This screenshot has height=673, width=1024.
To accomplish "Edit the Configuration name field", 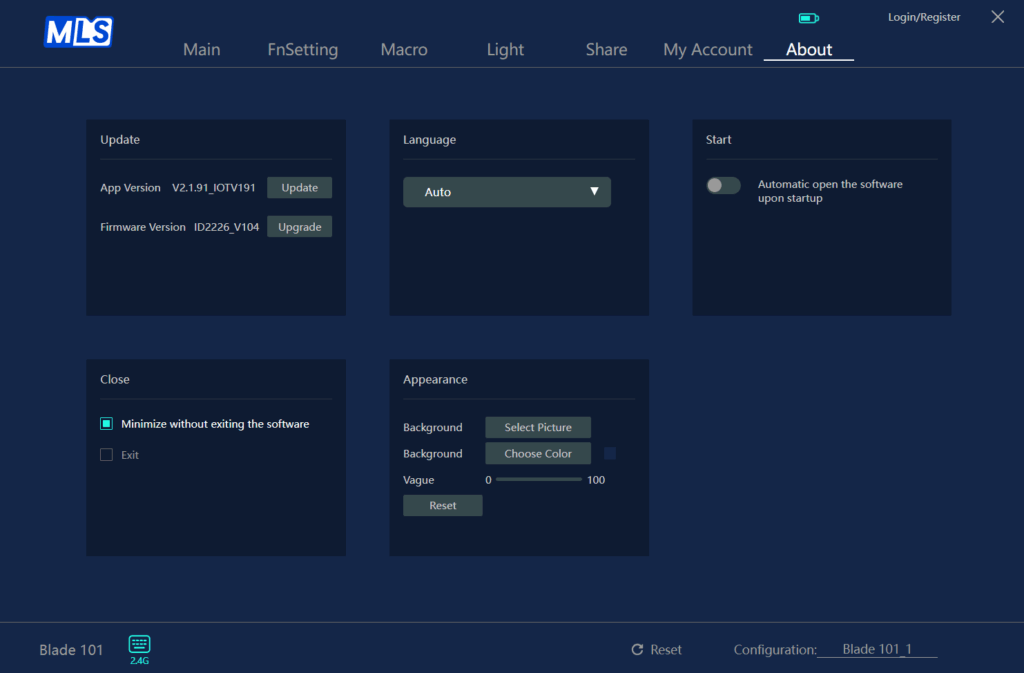I will (877, 649).
